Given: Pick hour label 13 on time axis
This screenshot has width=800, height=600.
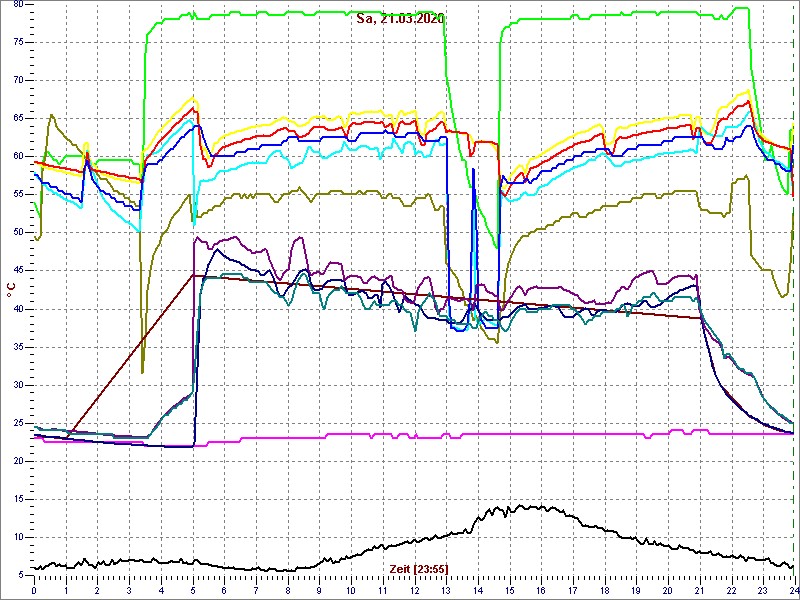Looking at the screenshot, I should point(445,590).
